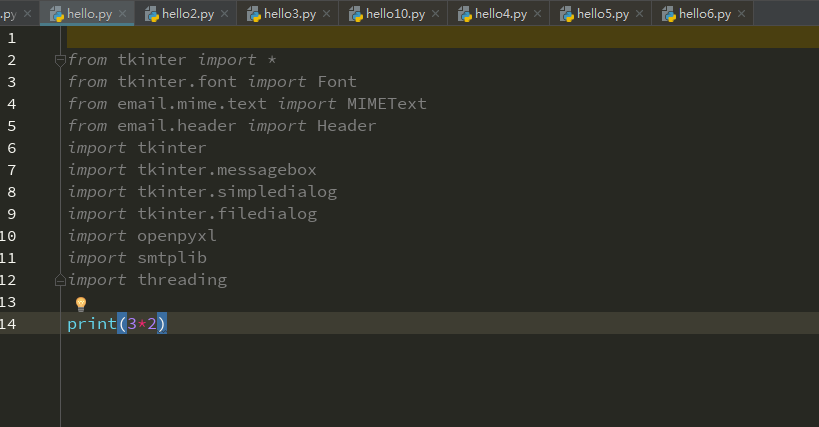Go to the hello6.py tab
Viewport: 819px width, 427px height.
click(705, 14)
